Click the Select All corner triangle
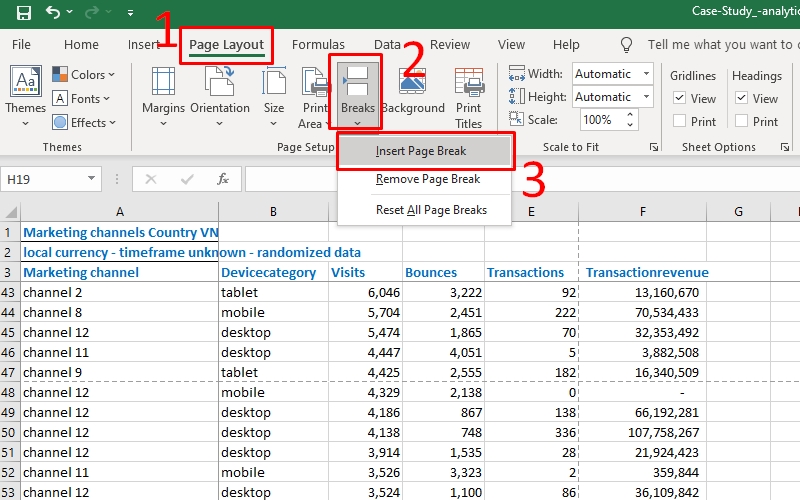The height and width of the screenshot is (500, 800). (11, 212)
